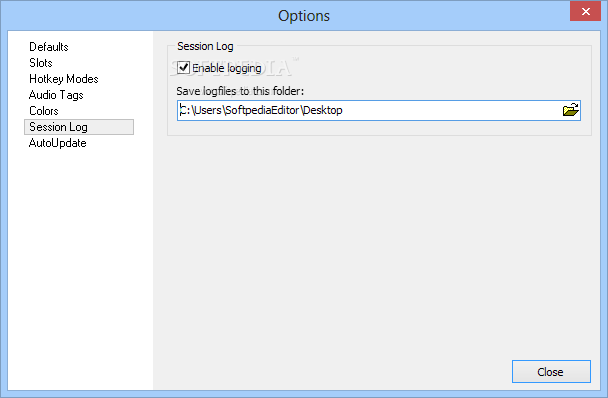Screen dimensions: 608x398
Task: Click the Save logfiles to this folder label
Action: tap(240, 91)
